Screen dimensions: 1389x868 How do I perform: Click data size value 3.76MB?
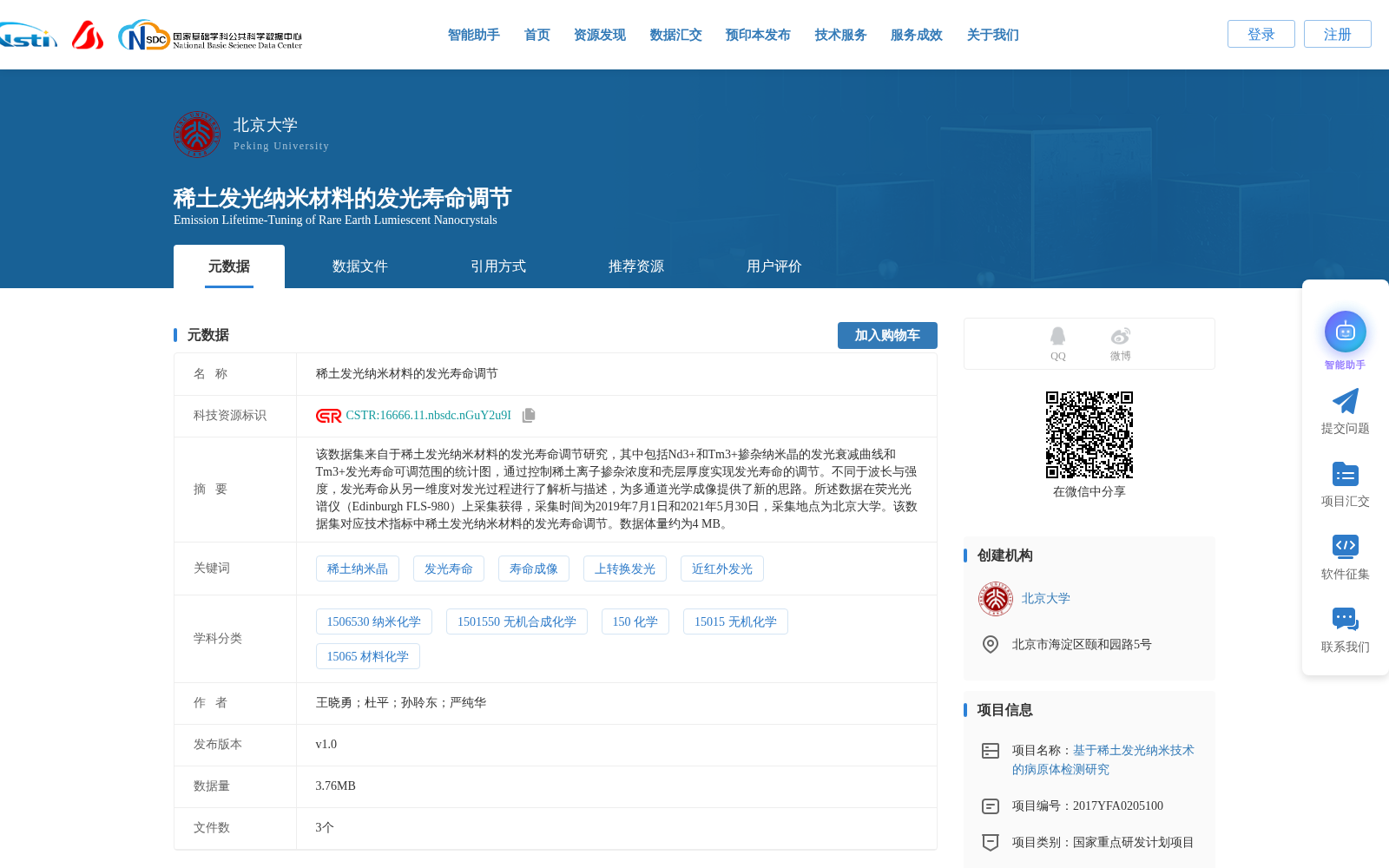coord(336,786)
